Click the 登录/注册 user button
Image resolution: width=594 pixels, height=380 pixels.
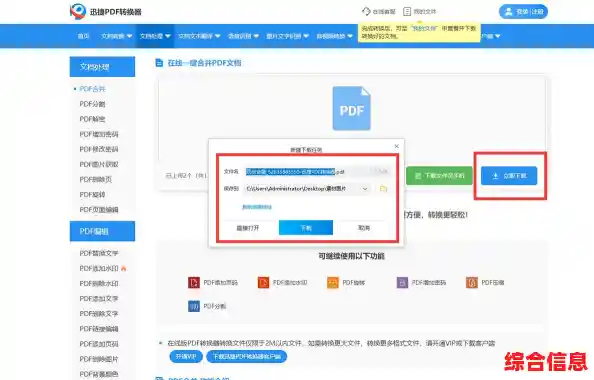click(x=523, y=12)
